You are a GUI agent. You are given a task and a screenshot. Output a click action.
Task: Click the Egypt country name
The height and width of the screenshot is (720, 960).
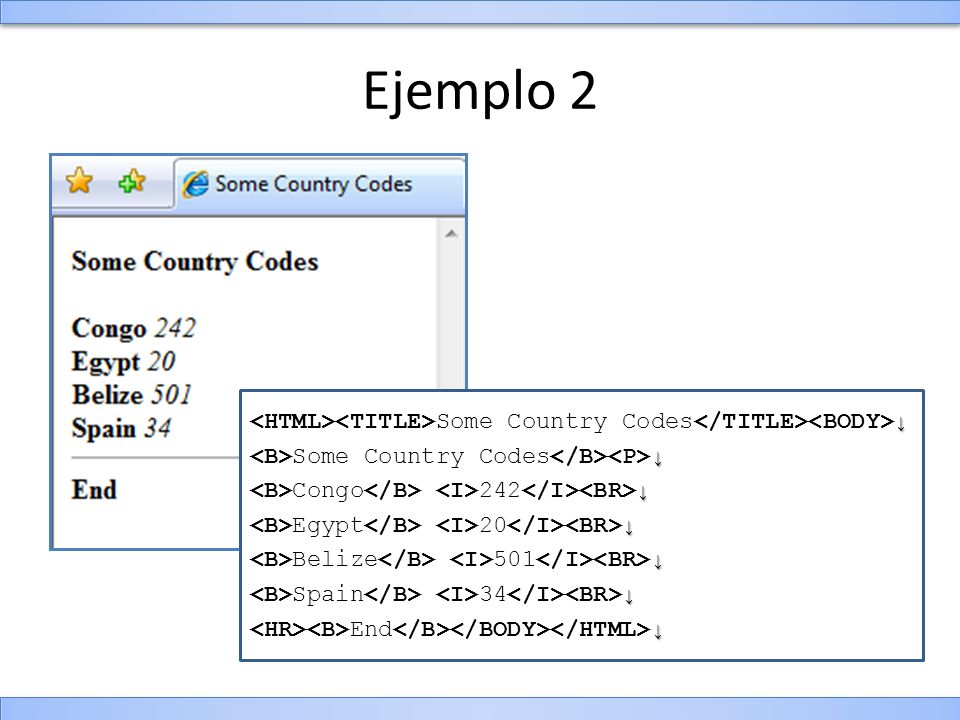[x=106, y=362]
